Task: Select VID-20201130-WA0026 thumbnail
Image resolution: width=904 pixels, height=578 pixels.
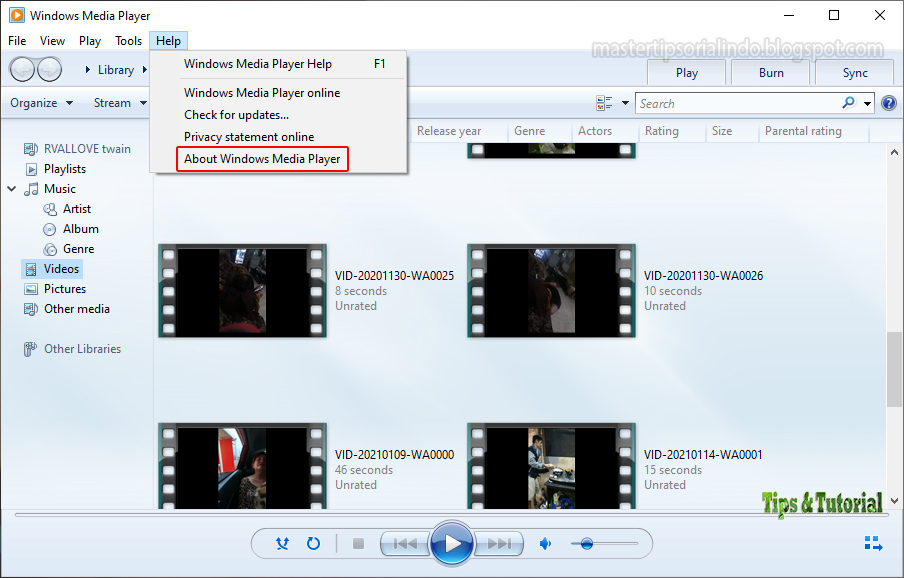Action: [x=551, y=291]
